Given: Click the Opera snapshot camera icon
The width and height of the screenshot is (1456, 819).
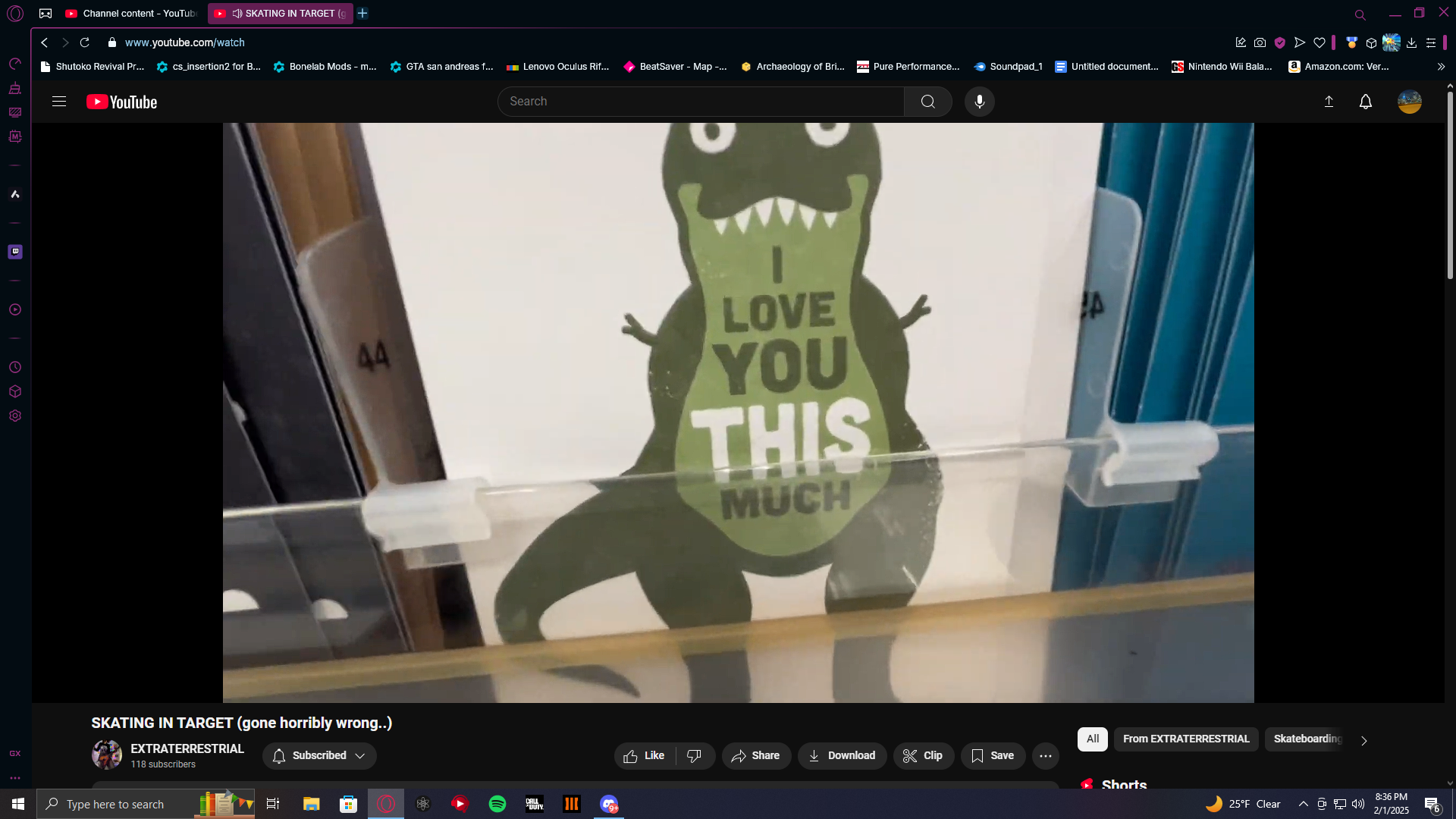Looking at the screenshot, I should click(x=1260, y=43).
